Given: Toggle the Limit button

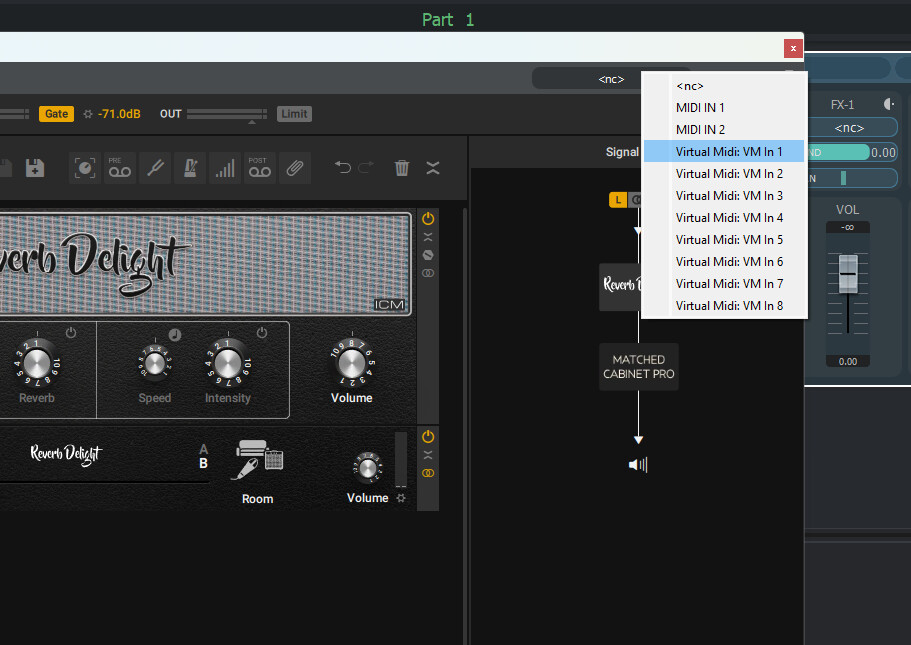Looking at the screenshot, I should pyautogui.click(x=295, y=114).
